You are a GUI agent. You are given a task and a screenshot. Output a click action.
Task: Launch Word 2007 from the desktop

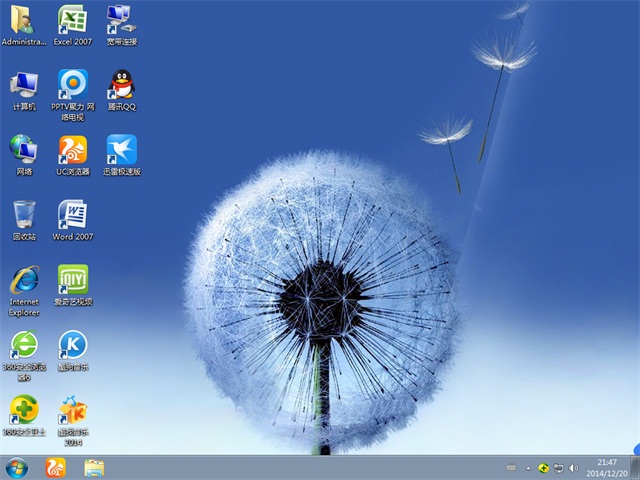click(x=72, y=215)
